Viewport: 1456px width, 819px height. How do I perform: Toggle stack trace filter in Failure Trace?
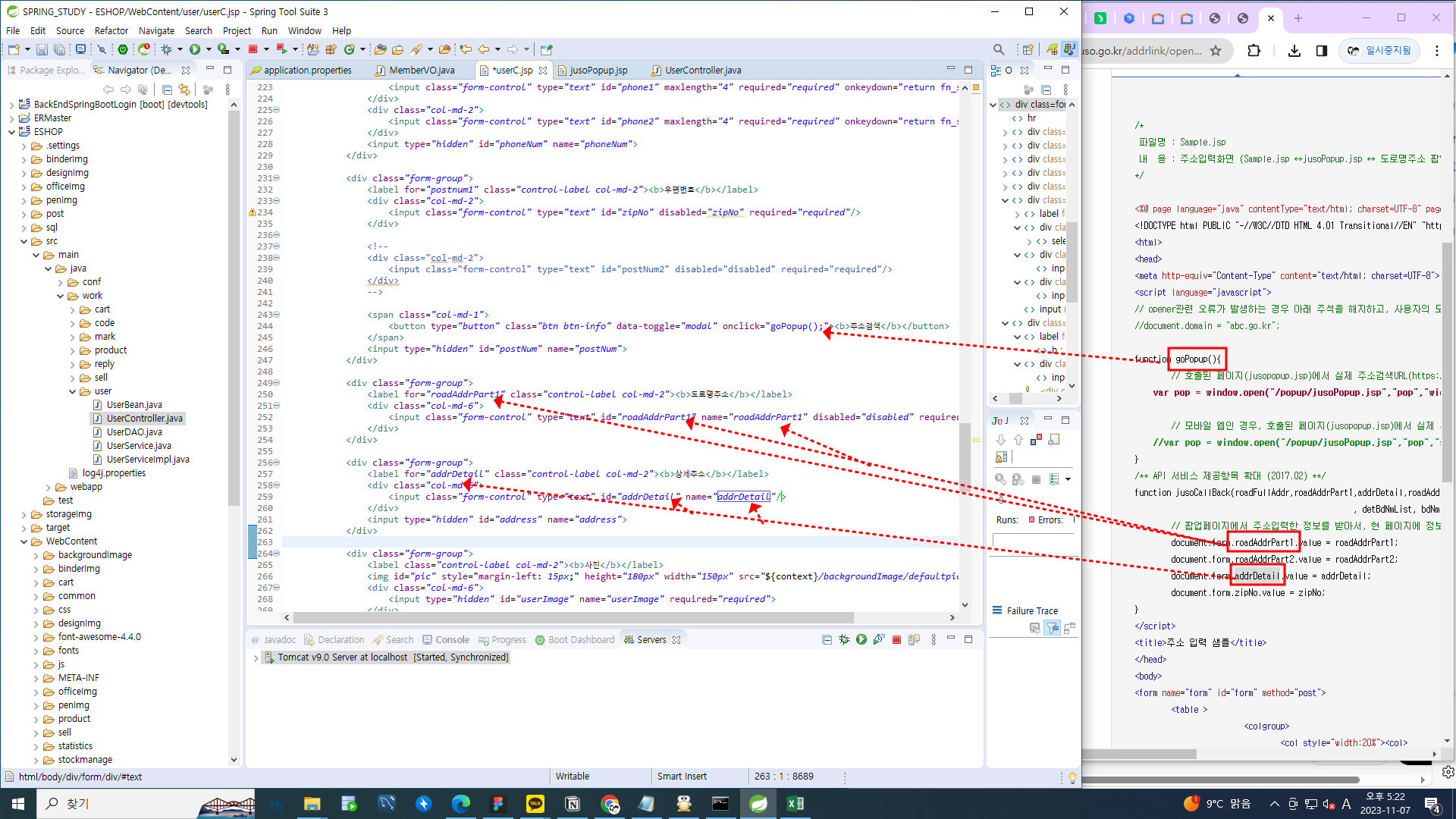(1052, 628)
